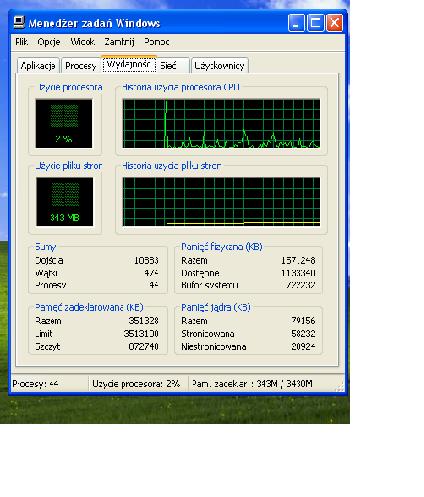Click the Dostępne row in Pamięć fizyczna
Image resolution: width=424 pixels, height=497 pixels.
coord(248,273)
